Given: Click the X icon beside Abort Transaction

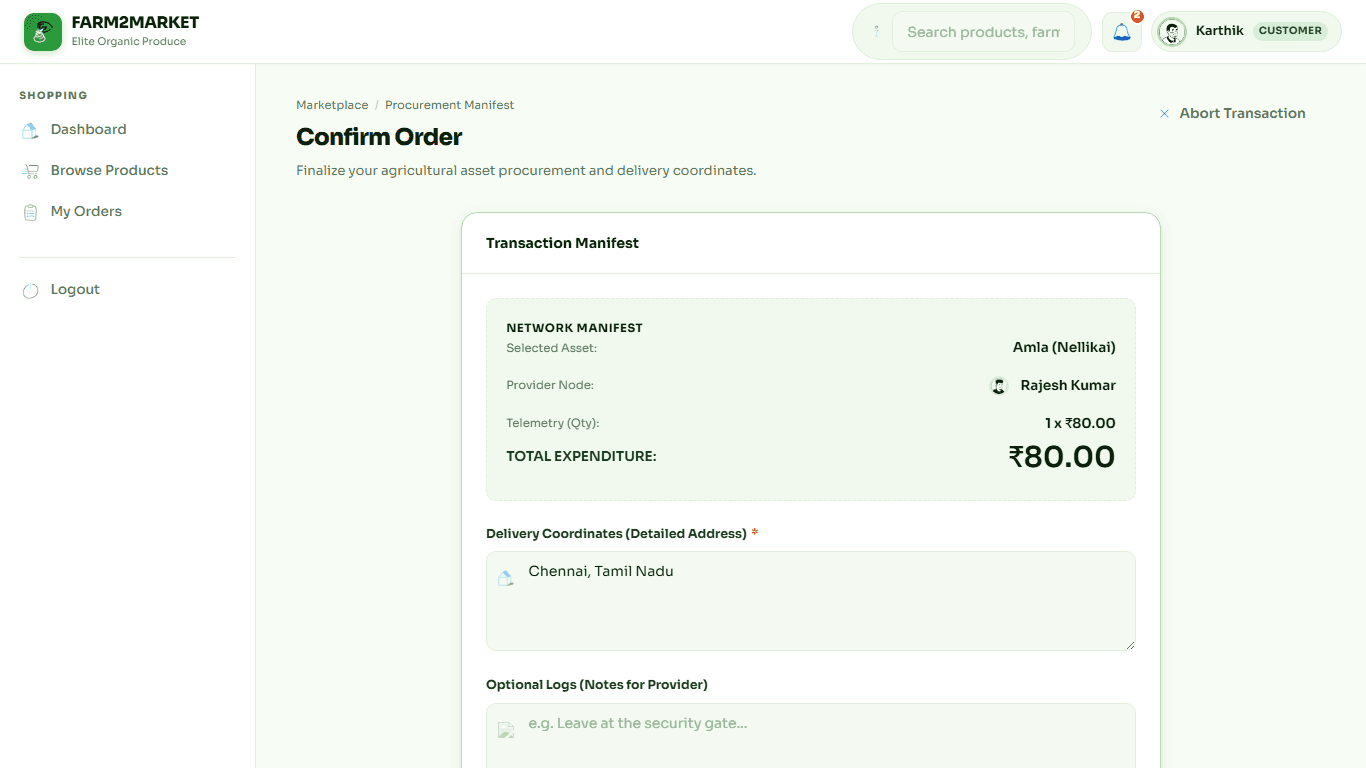Looking at the screenshot, I should pos(1164,114).
